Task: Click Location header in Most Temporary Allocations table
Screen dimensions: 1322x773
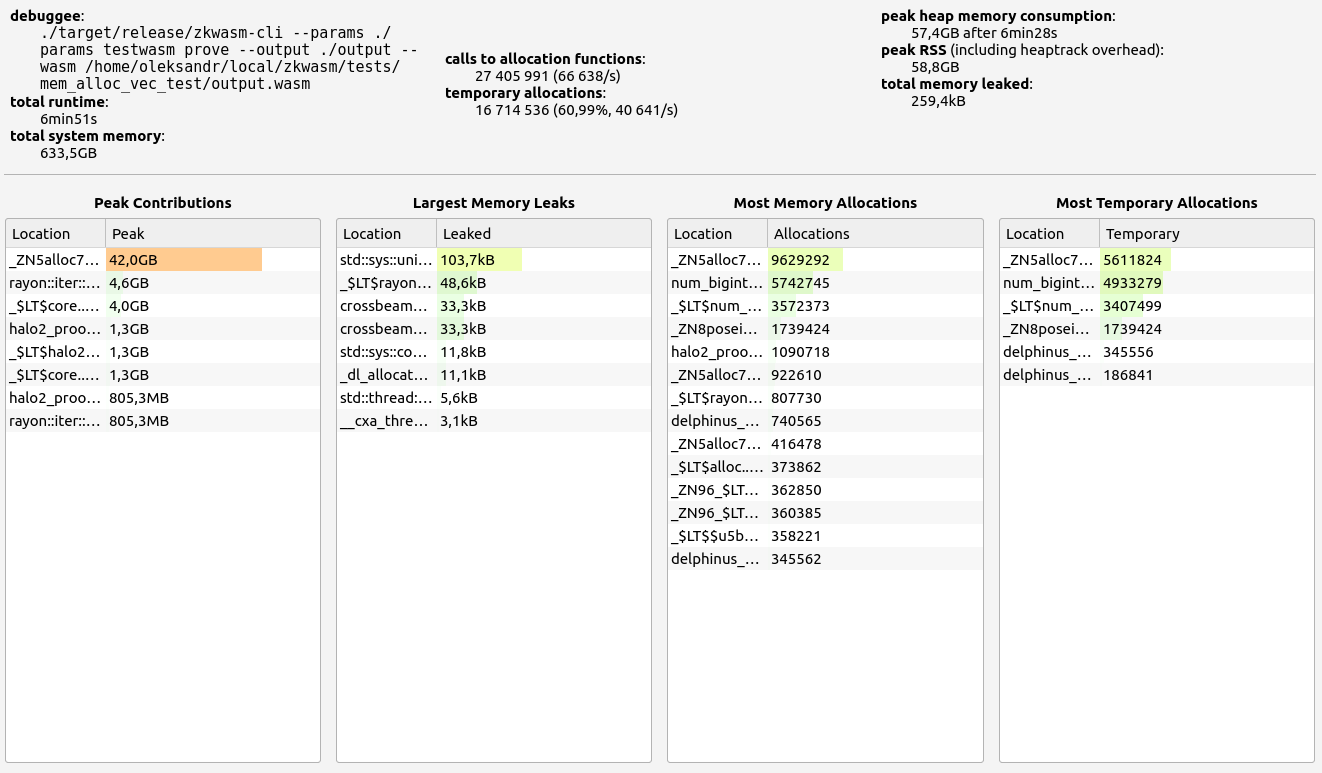Action: click(1049, 233)
